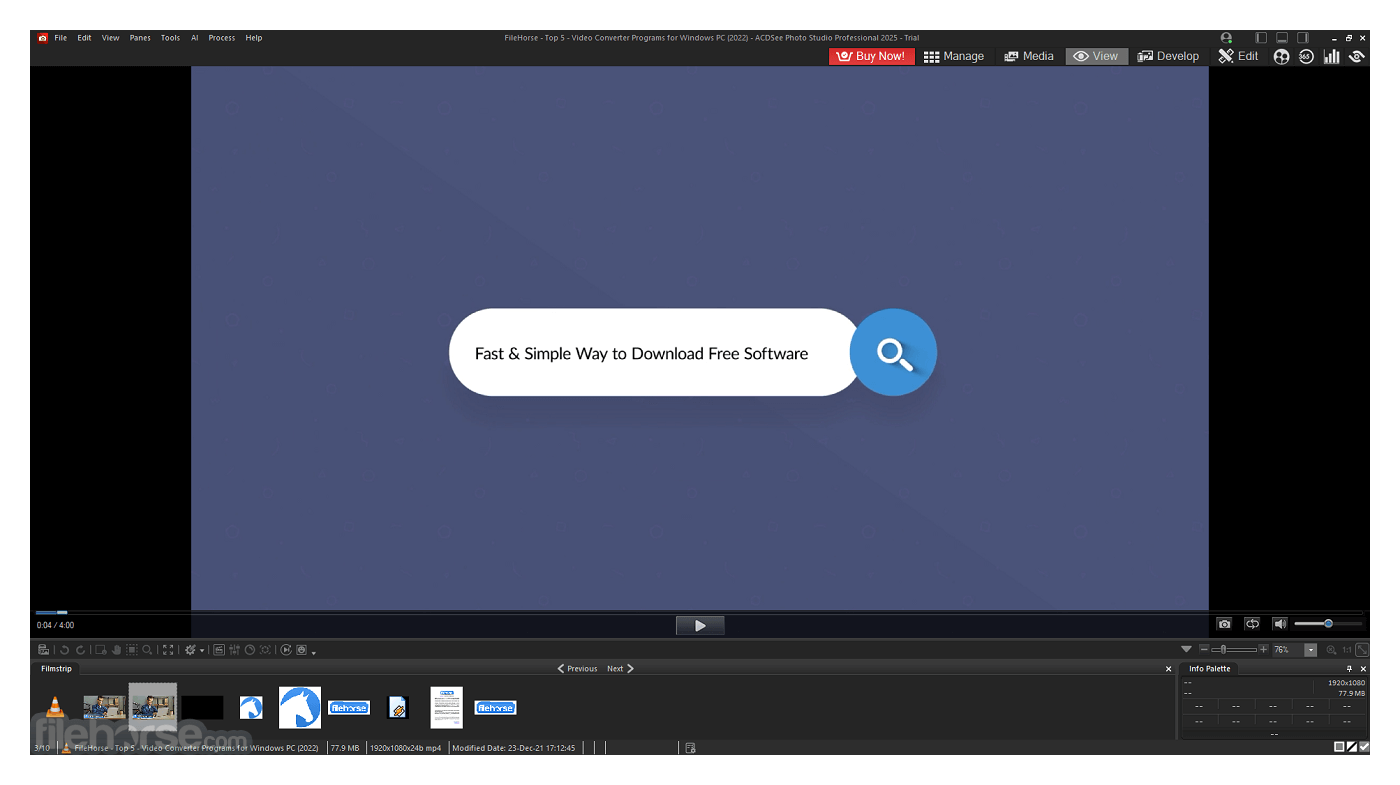Rotate the image left
The width and height of the screenshot is (1400, 785).
click(64, 650)
